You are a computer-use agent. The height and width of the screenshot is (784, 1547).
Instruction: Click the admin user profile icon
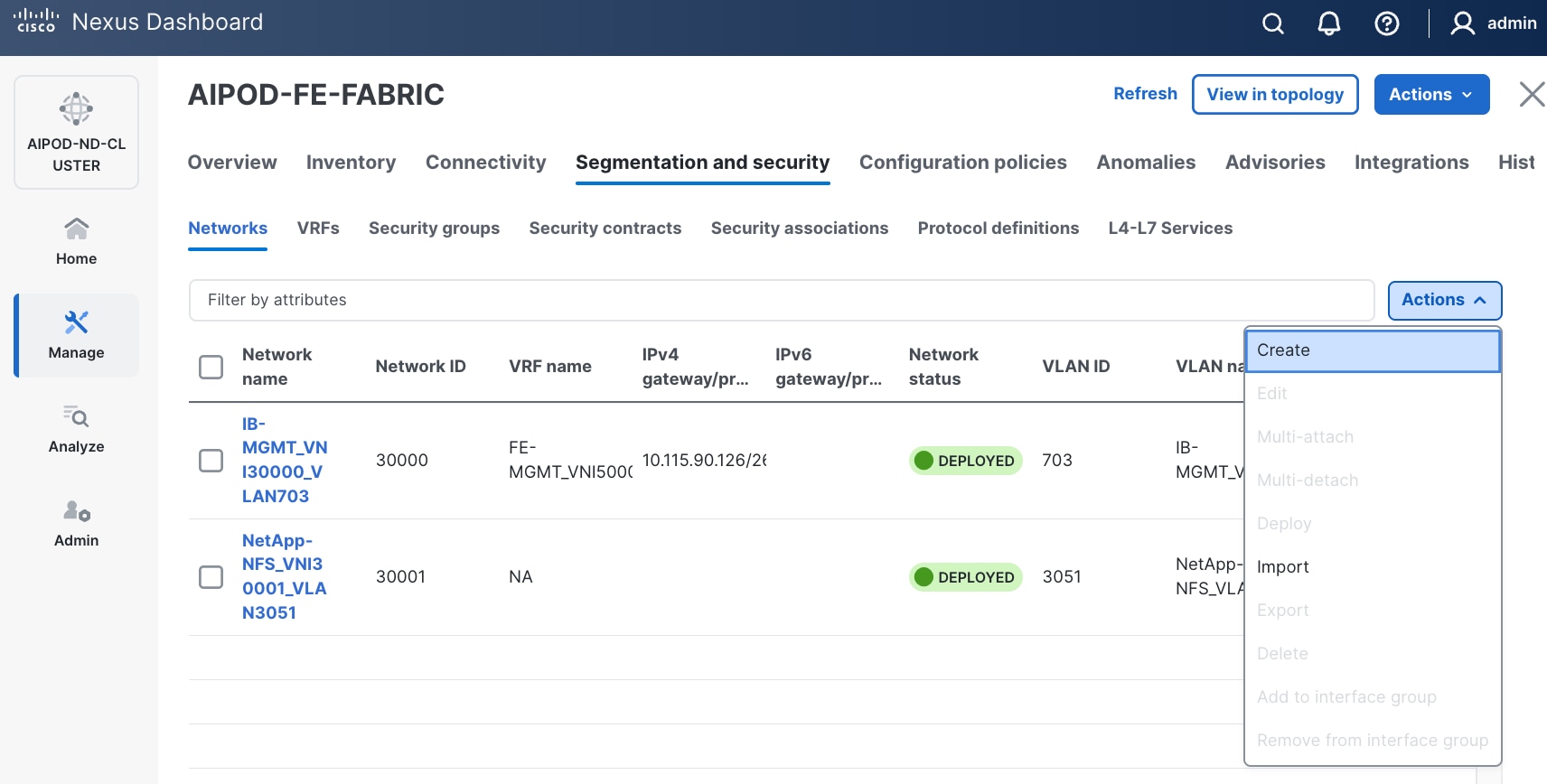pyautogui.click(x=1462, y=23)
